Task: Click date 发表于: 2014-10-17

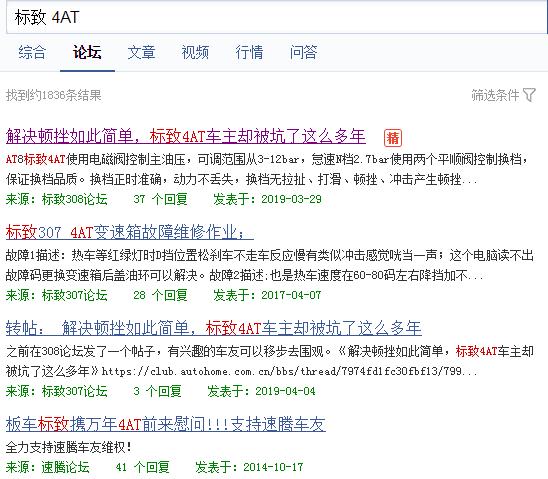Action: pos(250,467)
